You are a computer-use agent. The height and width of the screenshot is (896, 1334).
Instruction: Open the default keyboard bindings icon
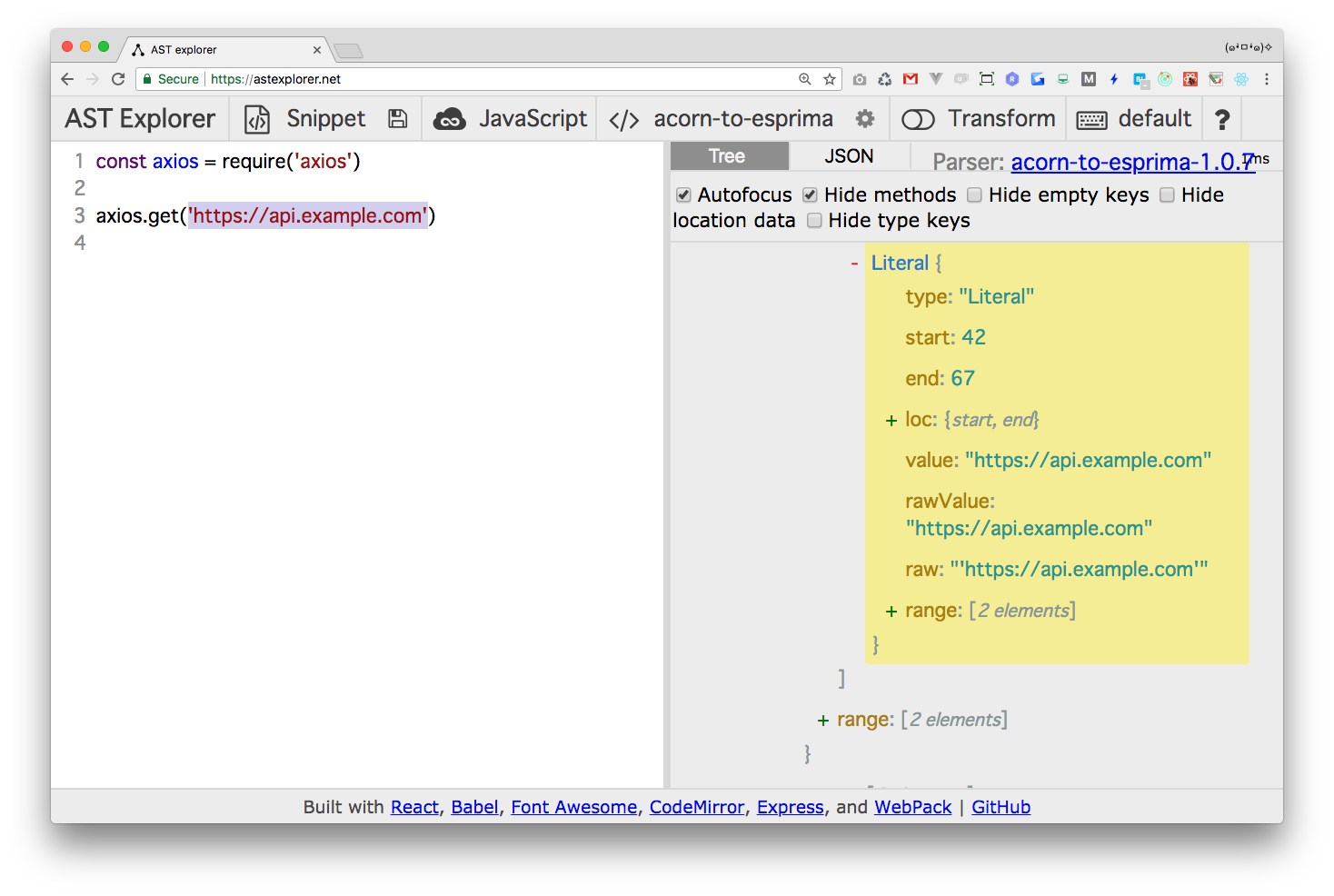(1090, 119)
